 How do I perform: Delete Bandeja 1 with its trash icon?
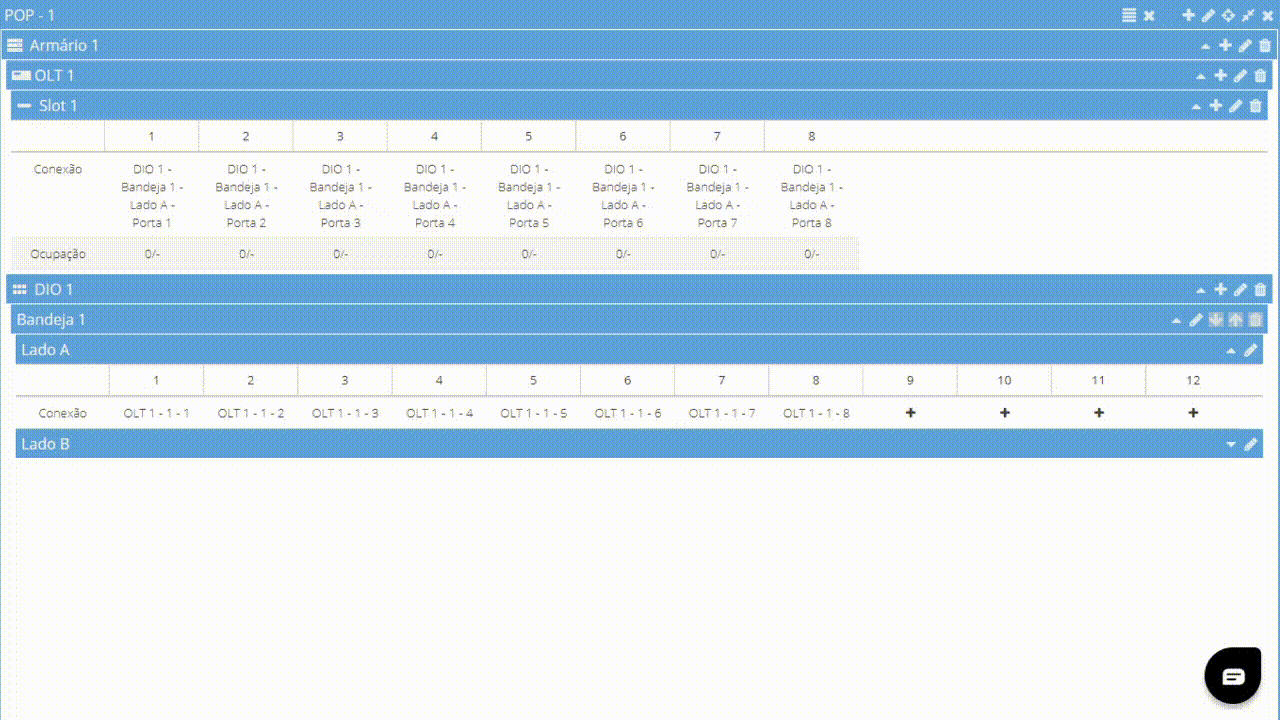[1256, 319]
